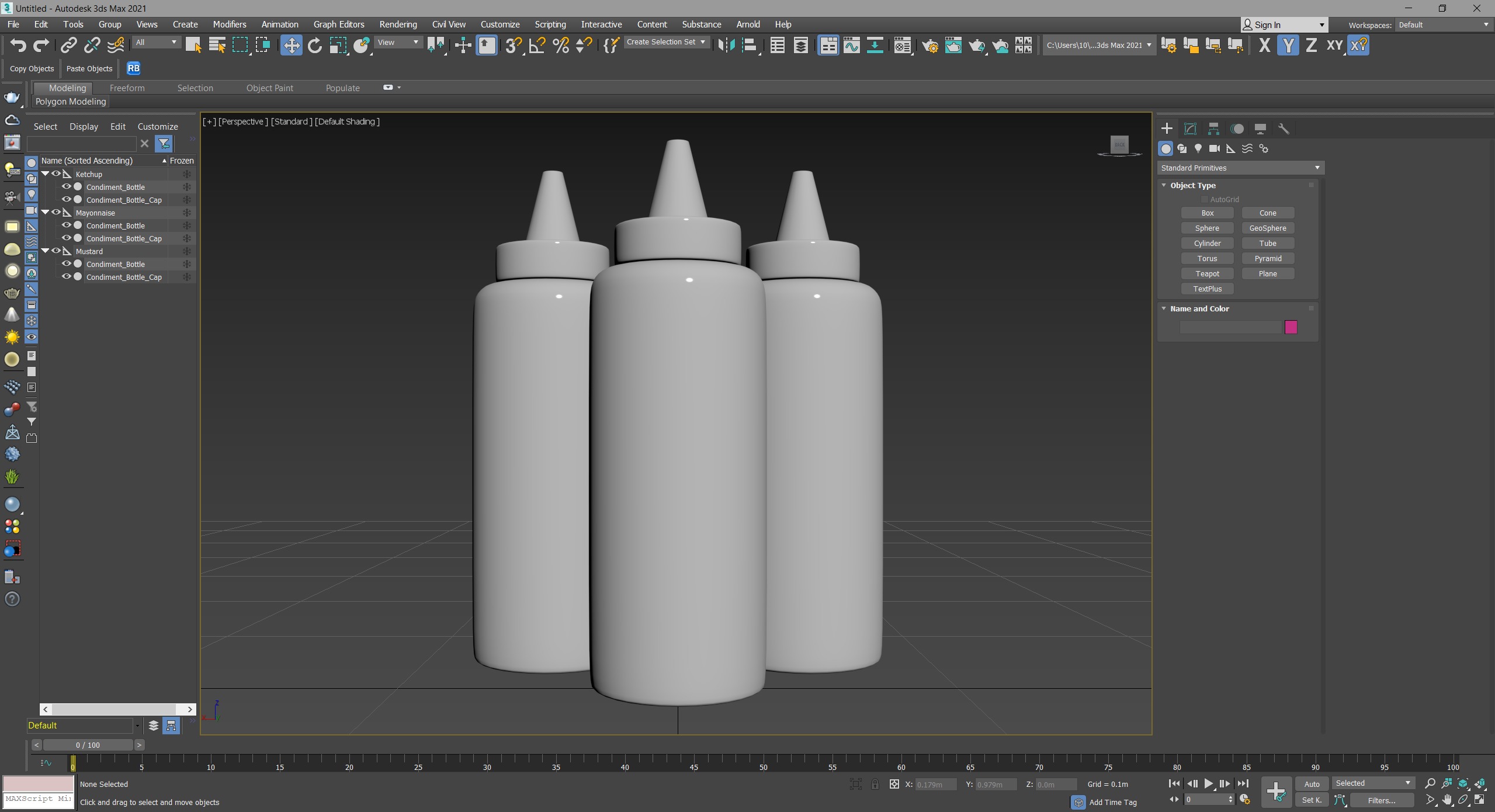
Task: Click the Copy Objects button
Action: [32, 68]
